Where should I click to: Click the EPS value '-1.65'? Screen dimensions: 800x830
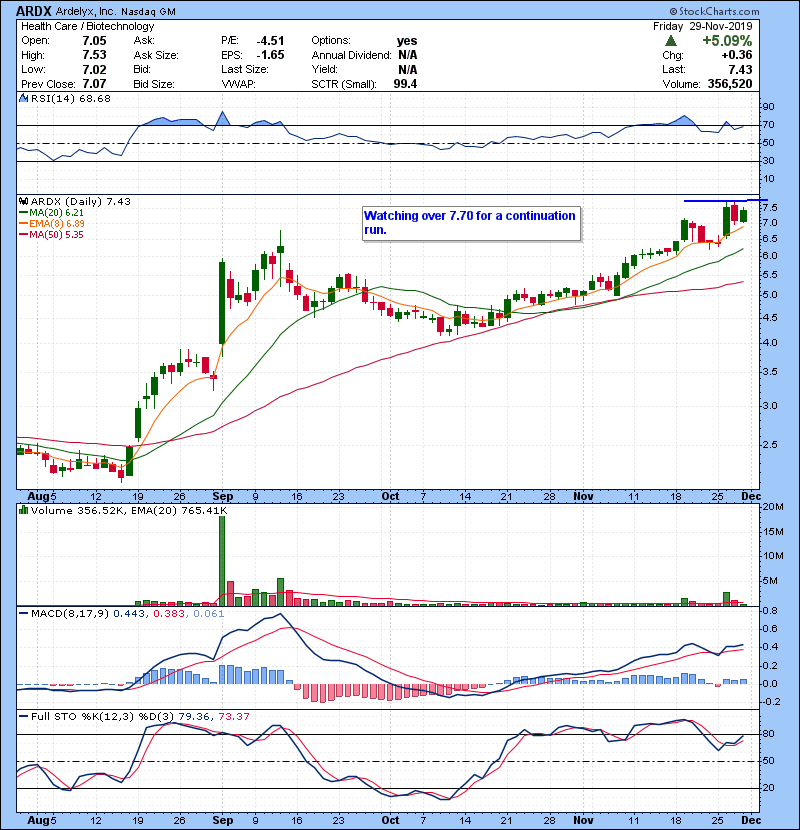[270, 55]
